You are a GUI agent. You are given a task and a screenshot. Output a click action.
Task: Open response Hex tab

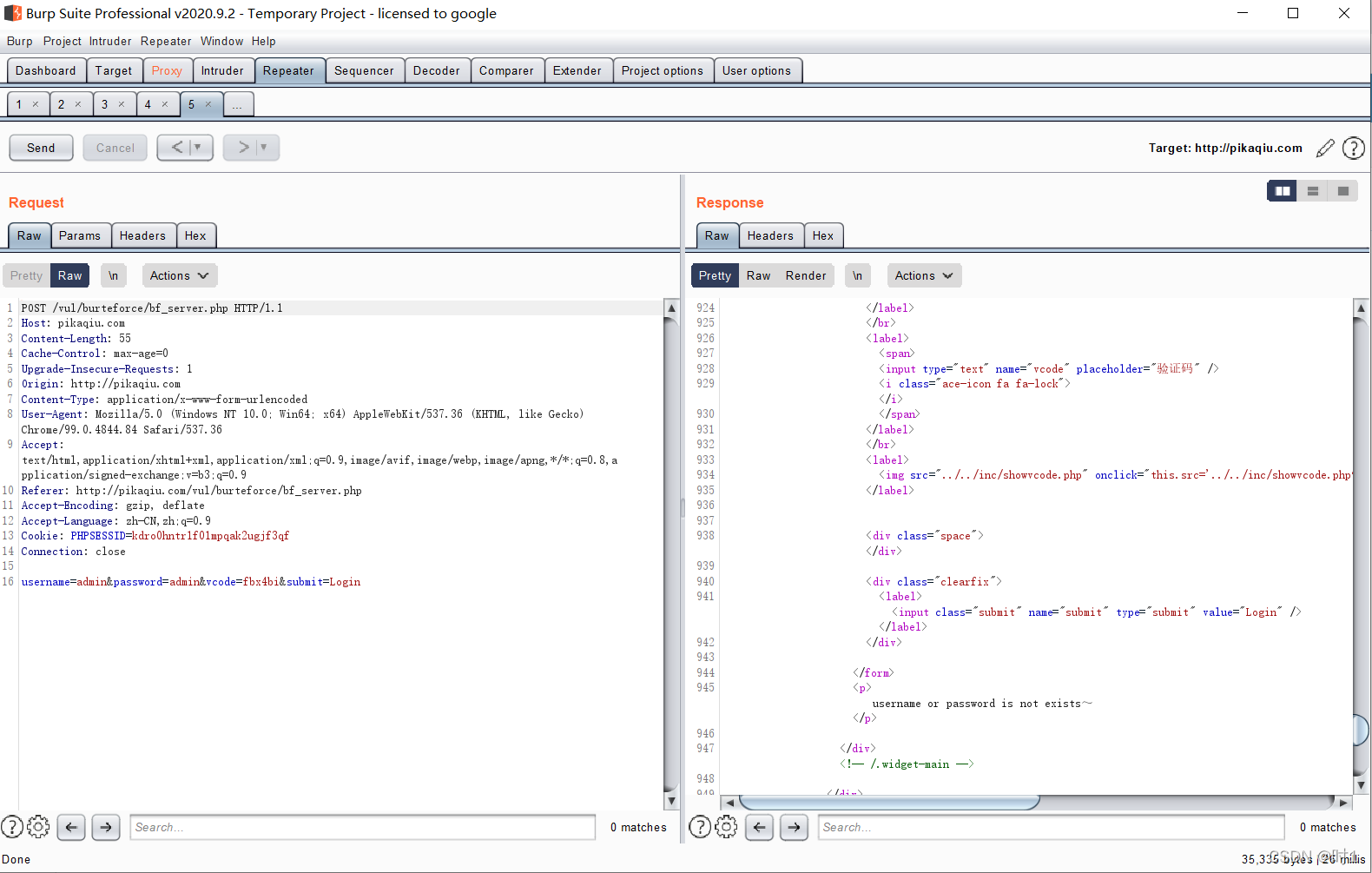[823, 235]
